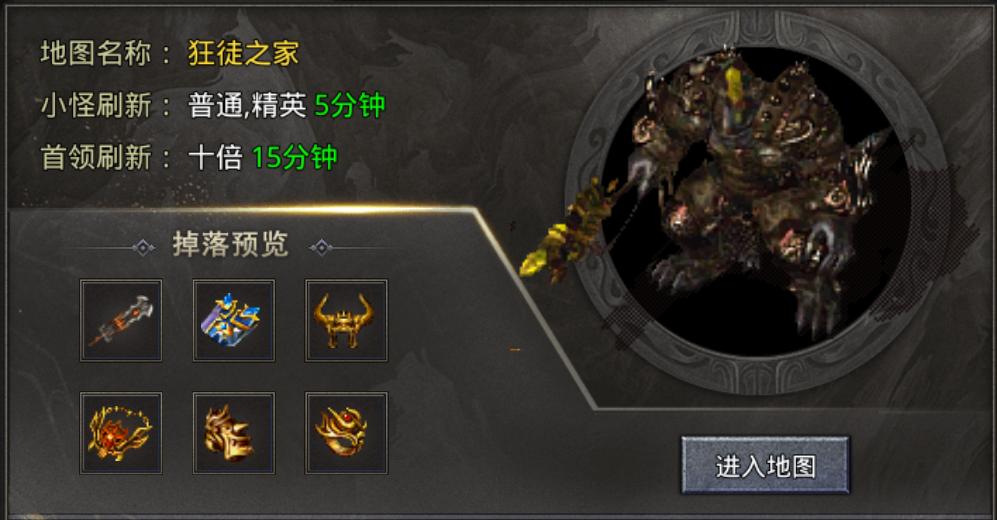Select the gold necklace with red gem

(121, 433)
